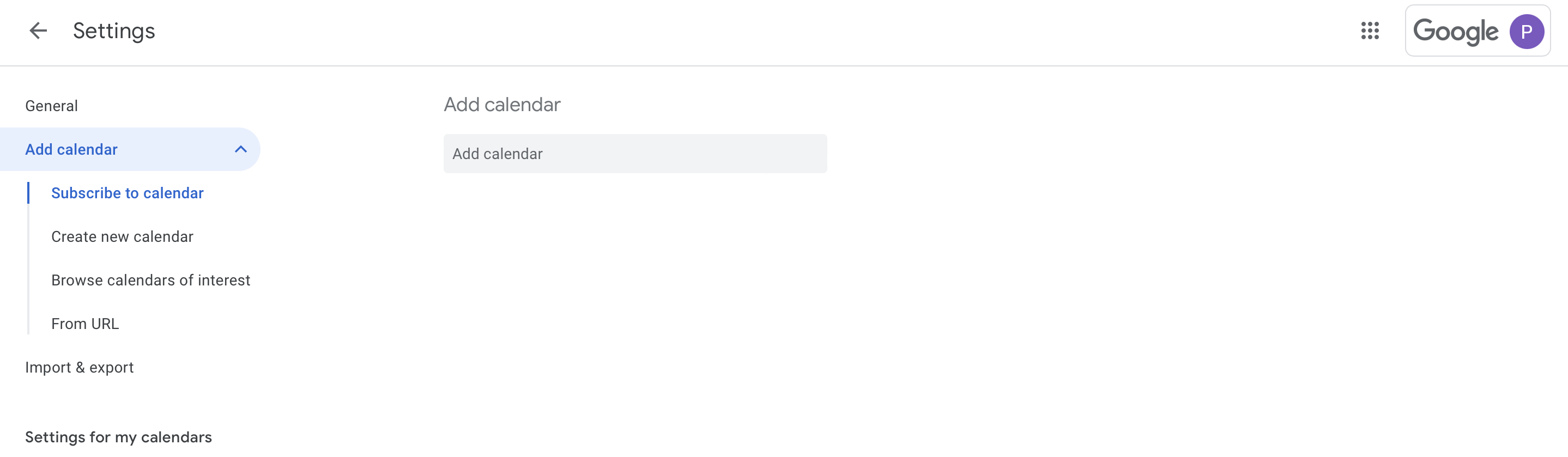Select the From URL option
This screenshot has height=457, width=1568.
(x=85, y=324)
